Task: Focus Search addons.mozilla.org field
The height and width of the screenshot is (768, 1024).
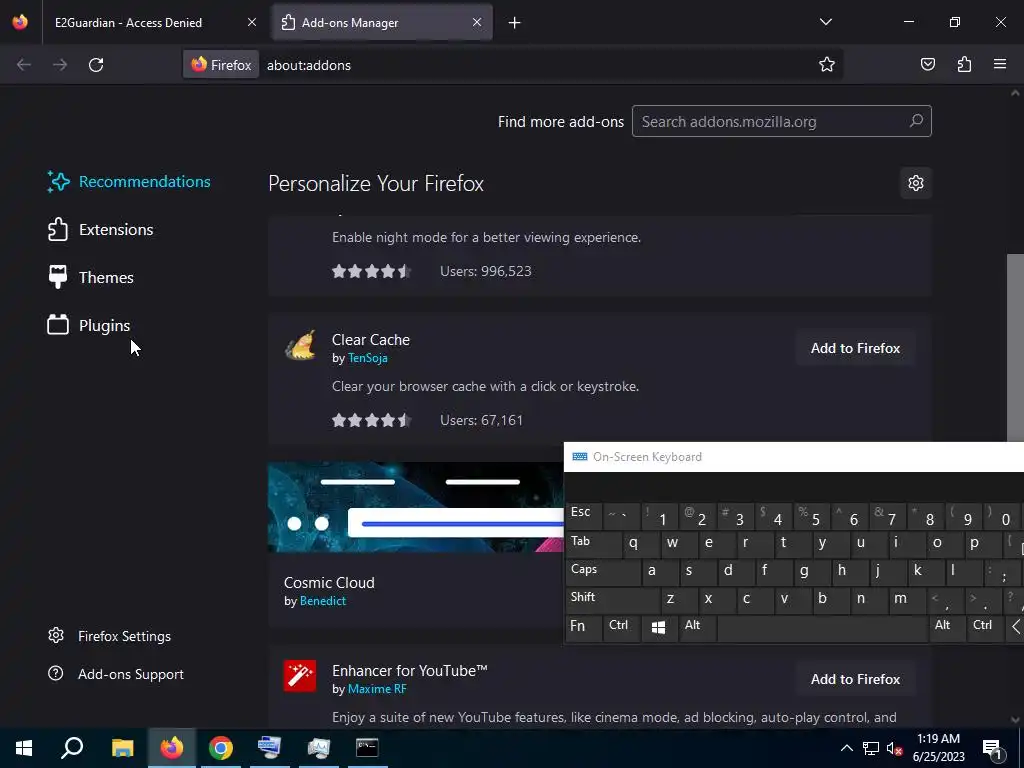Action: coord(782,121)
